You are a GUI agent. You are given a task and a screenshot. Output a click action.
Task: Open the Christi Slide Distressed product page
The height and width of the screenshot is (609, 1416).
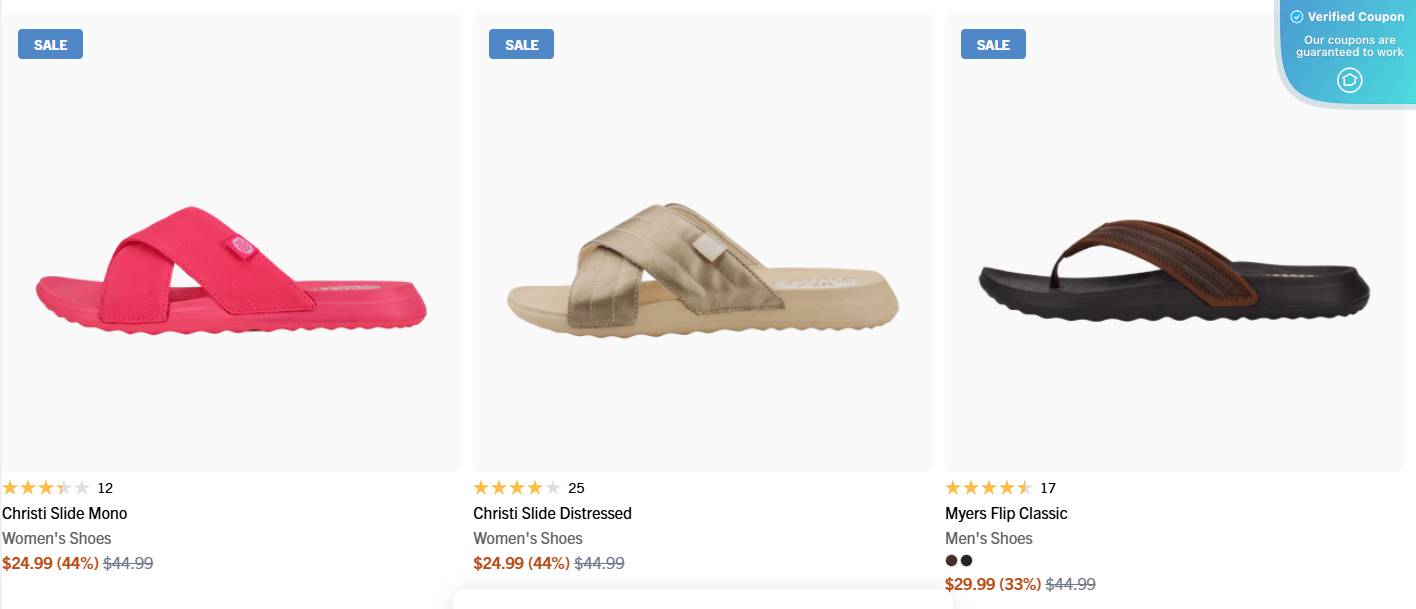click(552, 513)
